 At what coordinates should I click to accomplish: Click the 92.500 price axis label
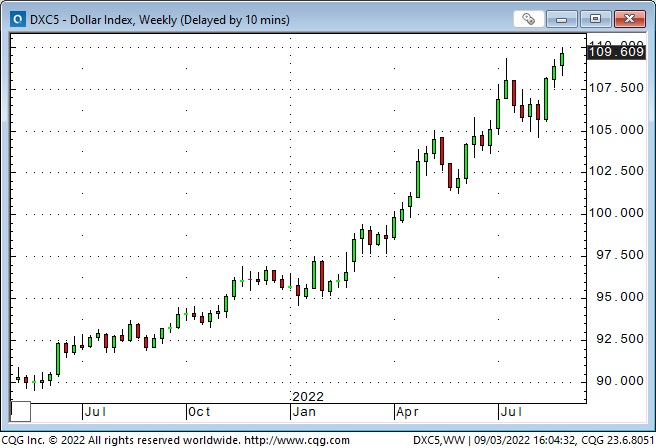pos(620,339)
